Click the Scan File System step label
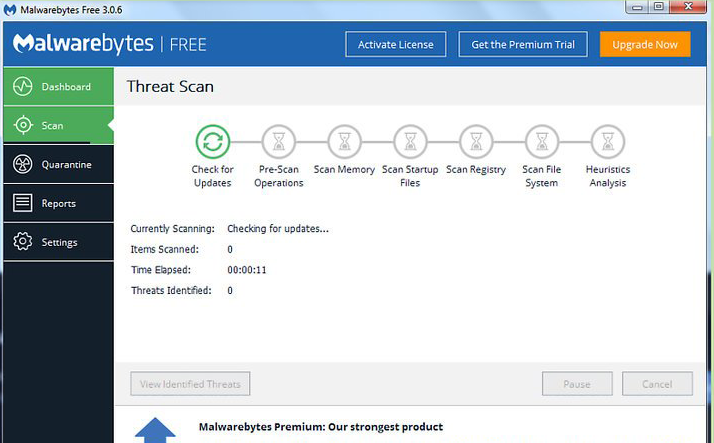 542,176
